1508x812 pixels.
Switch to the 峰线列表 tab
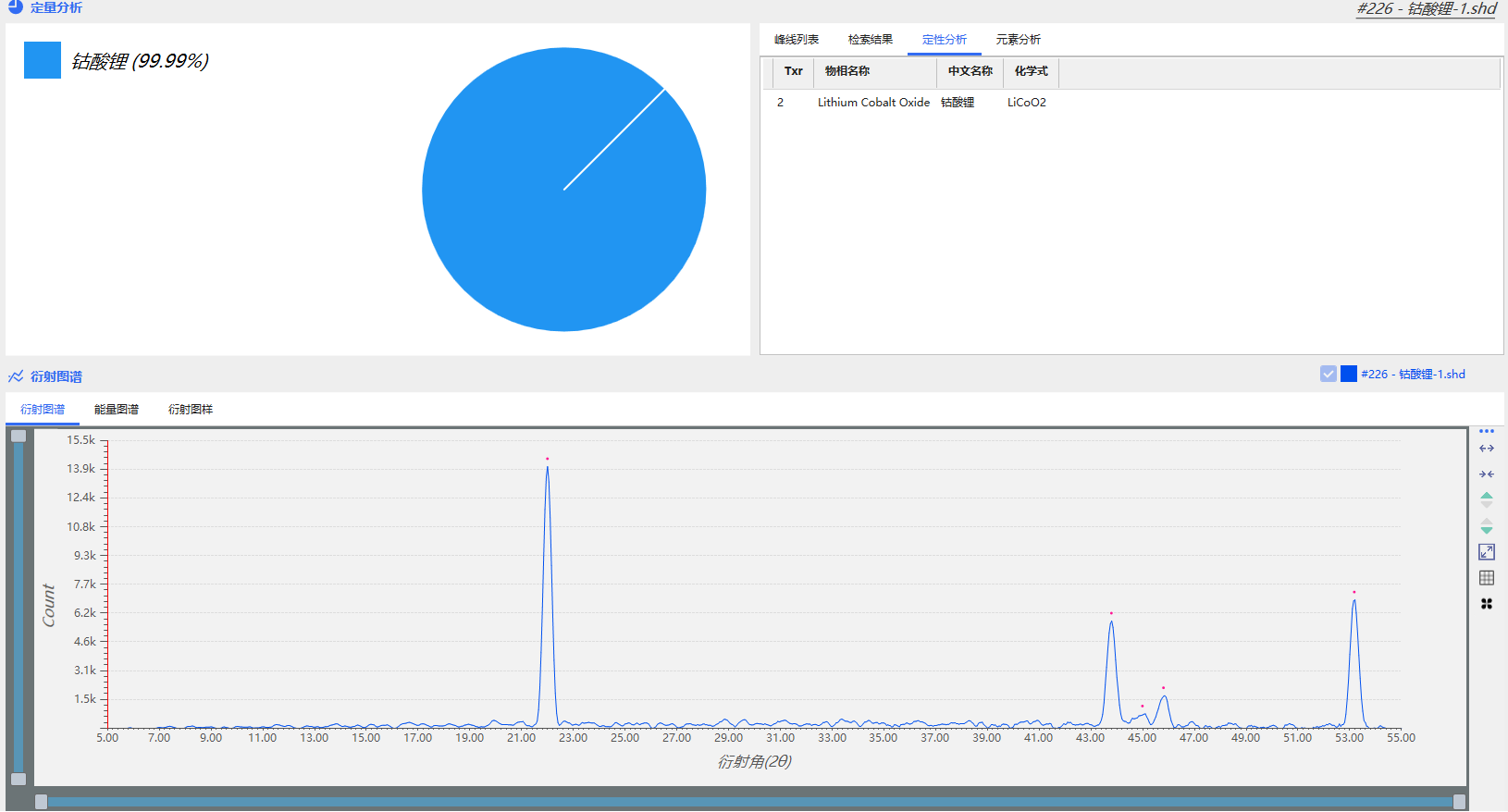[797, 40]
